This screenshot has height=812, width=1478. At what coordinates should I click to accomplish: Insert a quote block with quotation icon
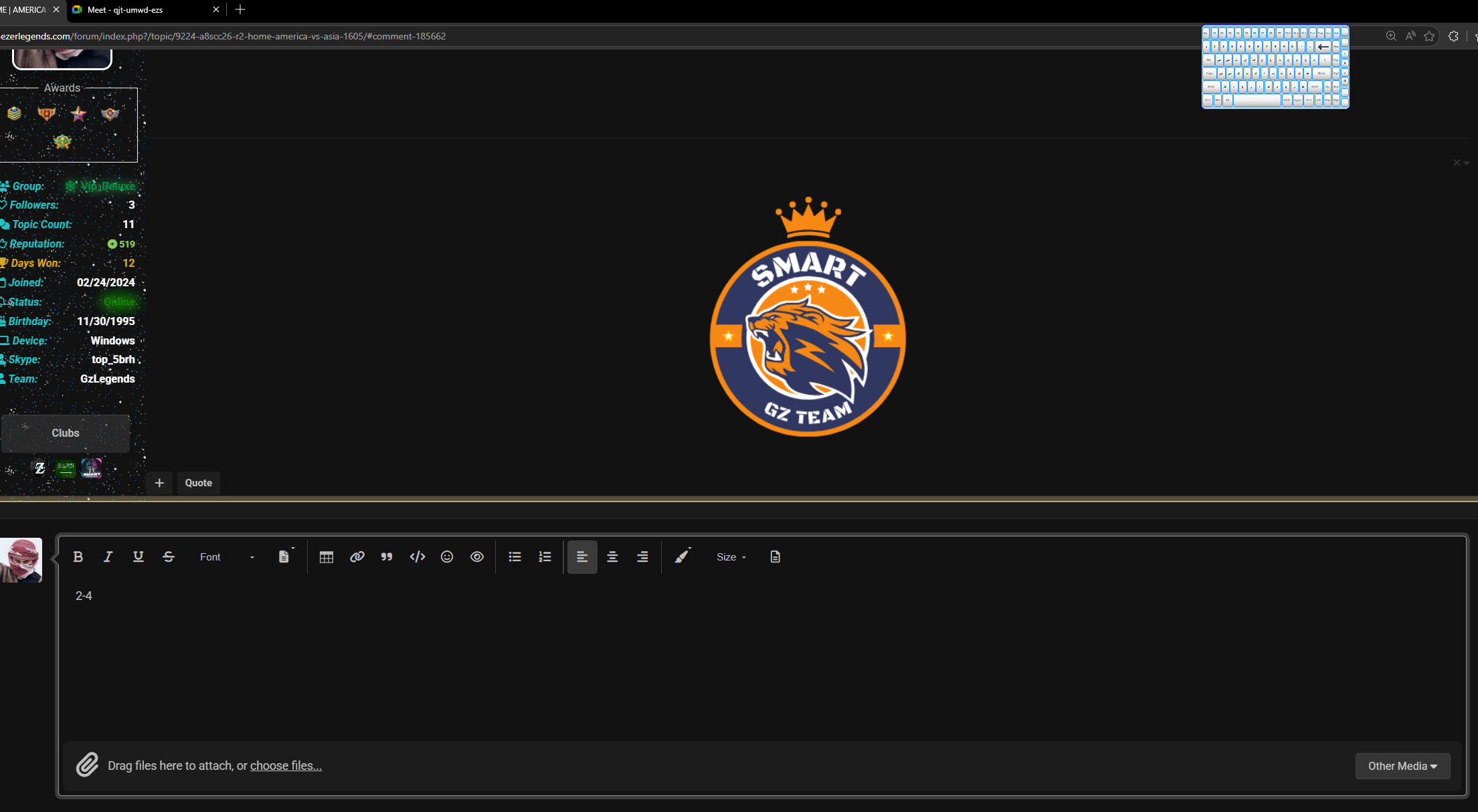click(387, 556)
